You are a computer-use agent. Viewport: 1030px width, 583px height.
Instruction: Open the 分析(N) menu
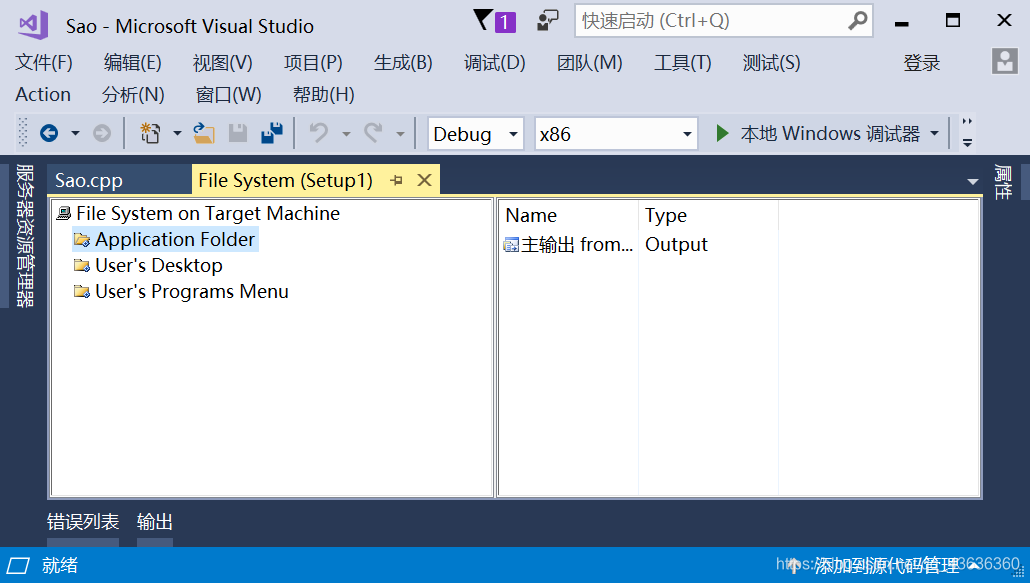[133, 95]
